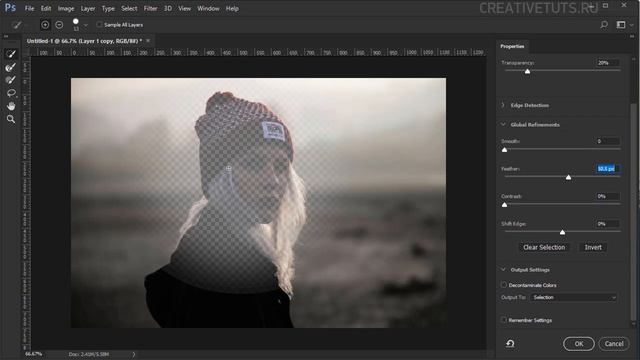Open the 3D menu
640x360 pixels.
pos(168,8)
